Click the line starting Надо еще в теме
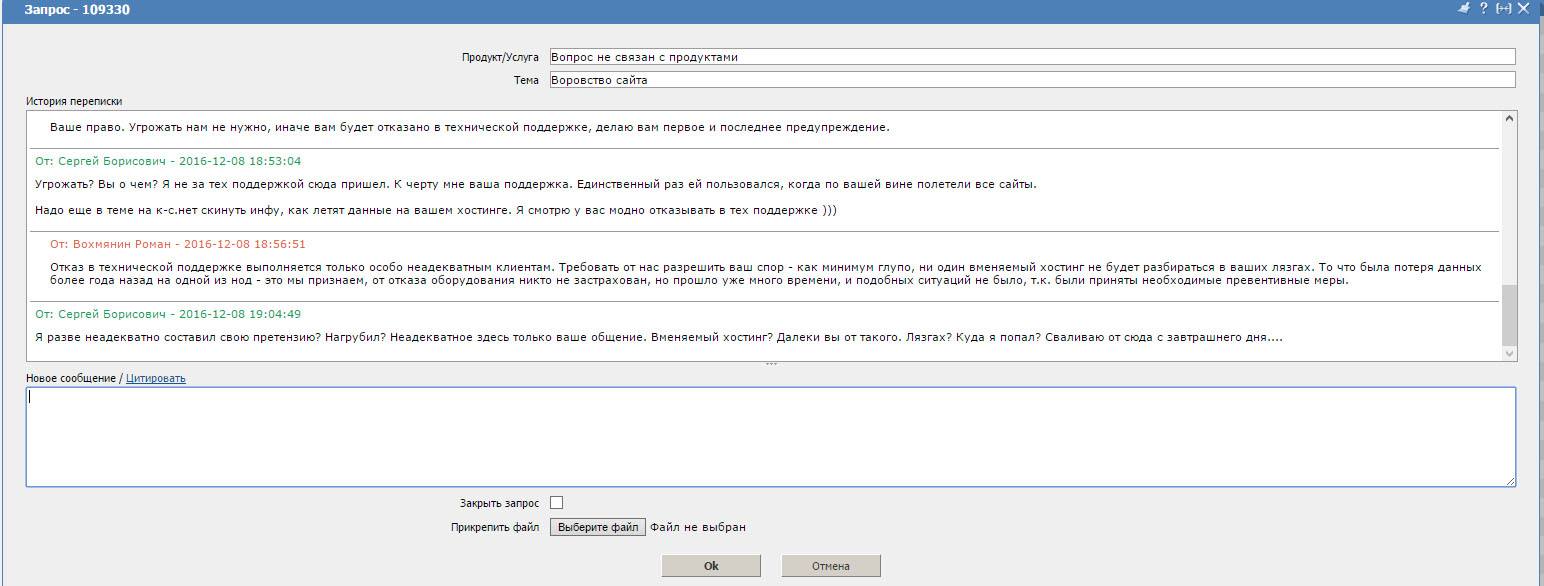The image size is (1544, 586). (435, 210)
